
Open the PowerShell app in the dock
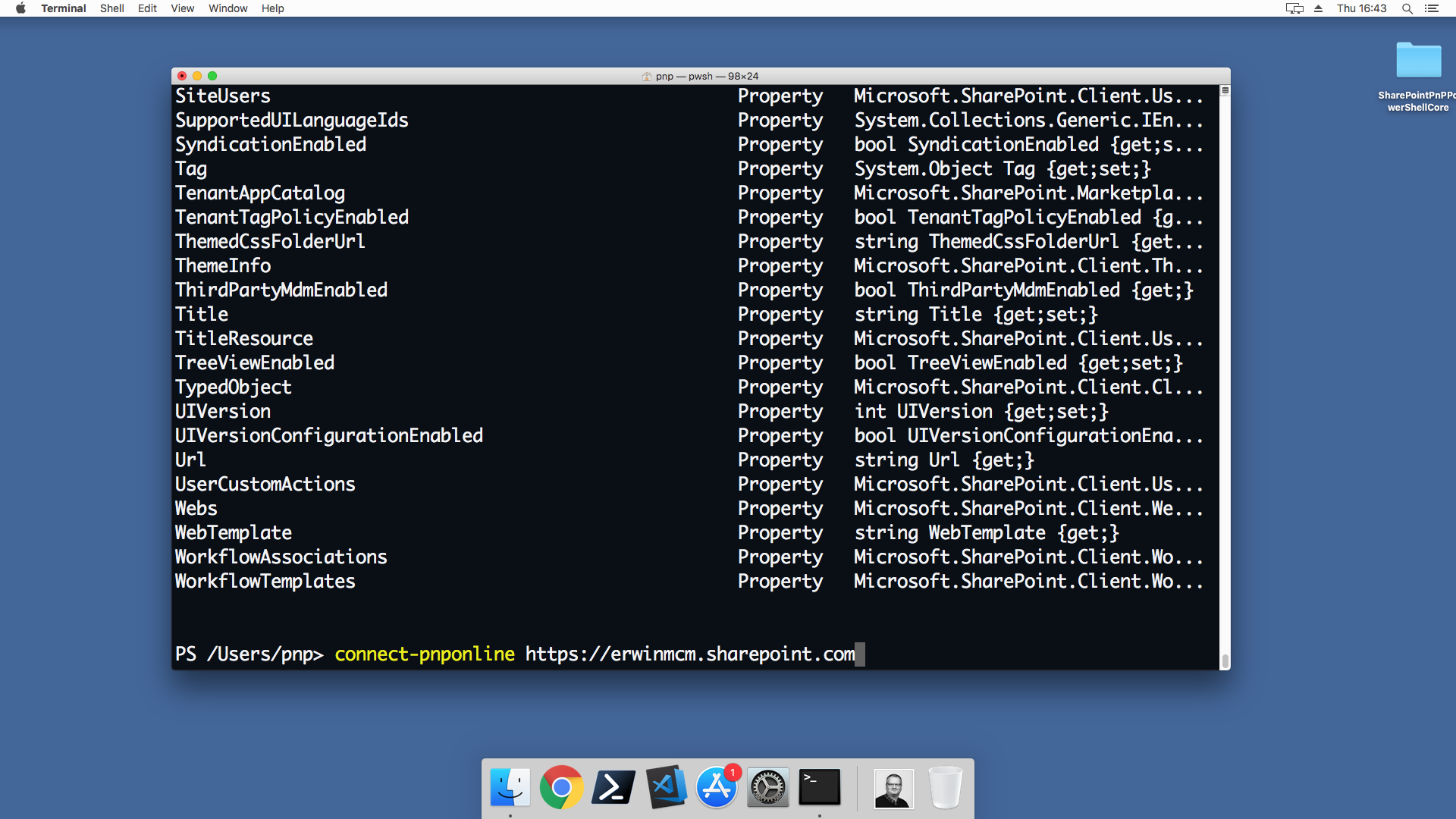[x=613, y=788]
